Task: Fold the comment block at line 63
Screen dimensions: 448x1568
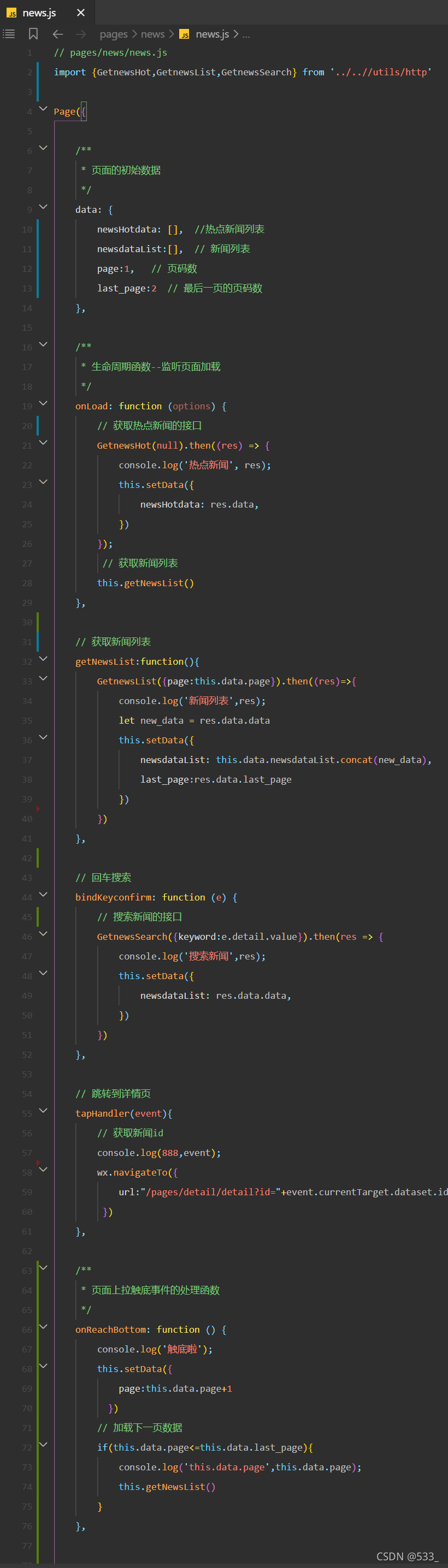Action: tap(43, 1267)
